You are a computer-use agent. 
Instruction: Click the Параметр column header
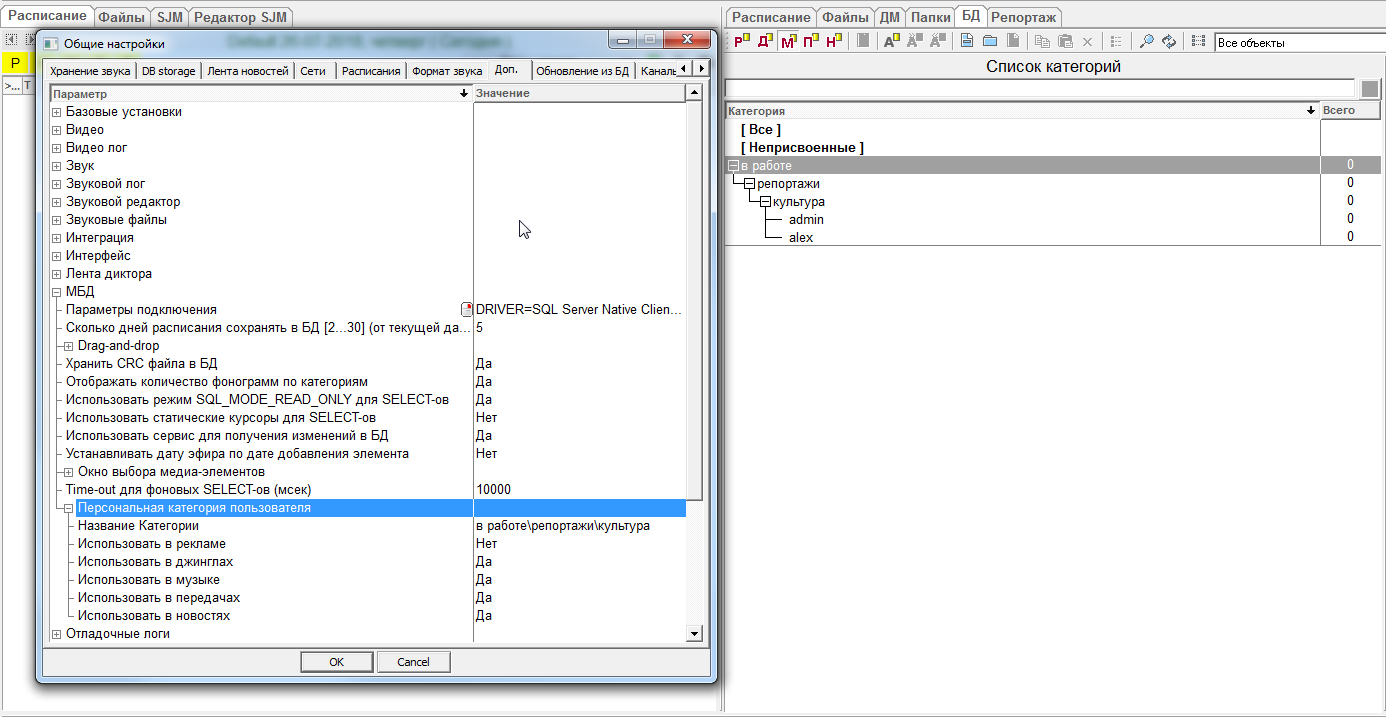click(261, 93)
